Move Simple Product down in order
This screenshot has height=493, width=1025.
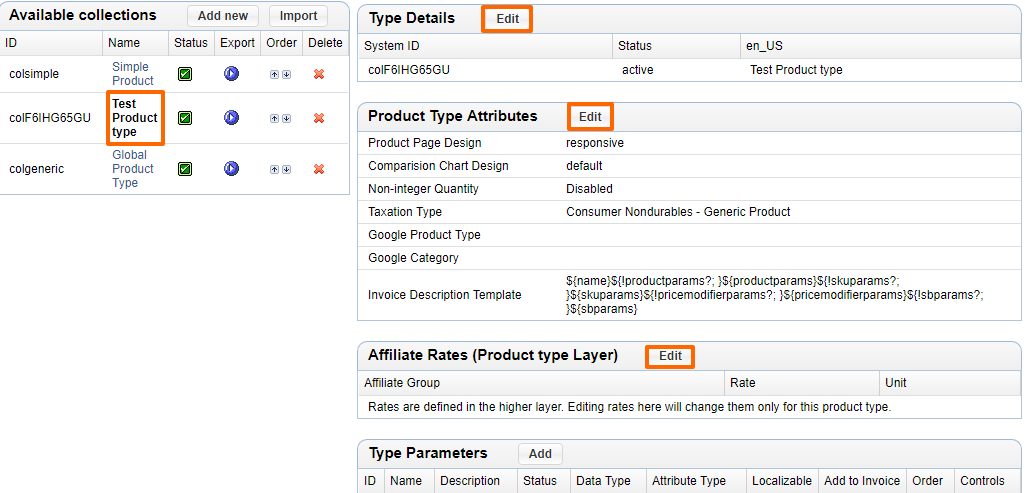[x=286, y=75]
